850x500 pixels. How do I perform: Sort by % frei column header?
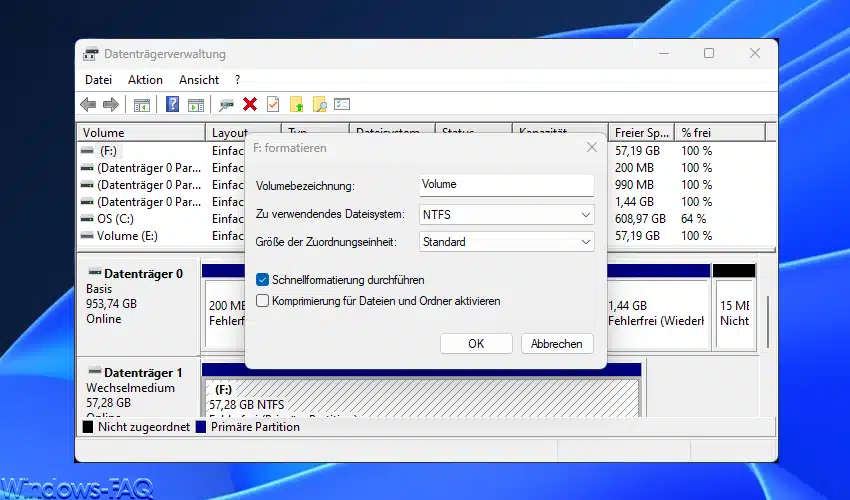tap(720, 133)
